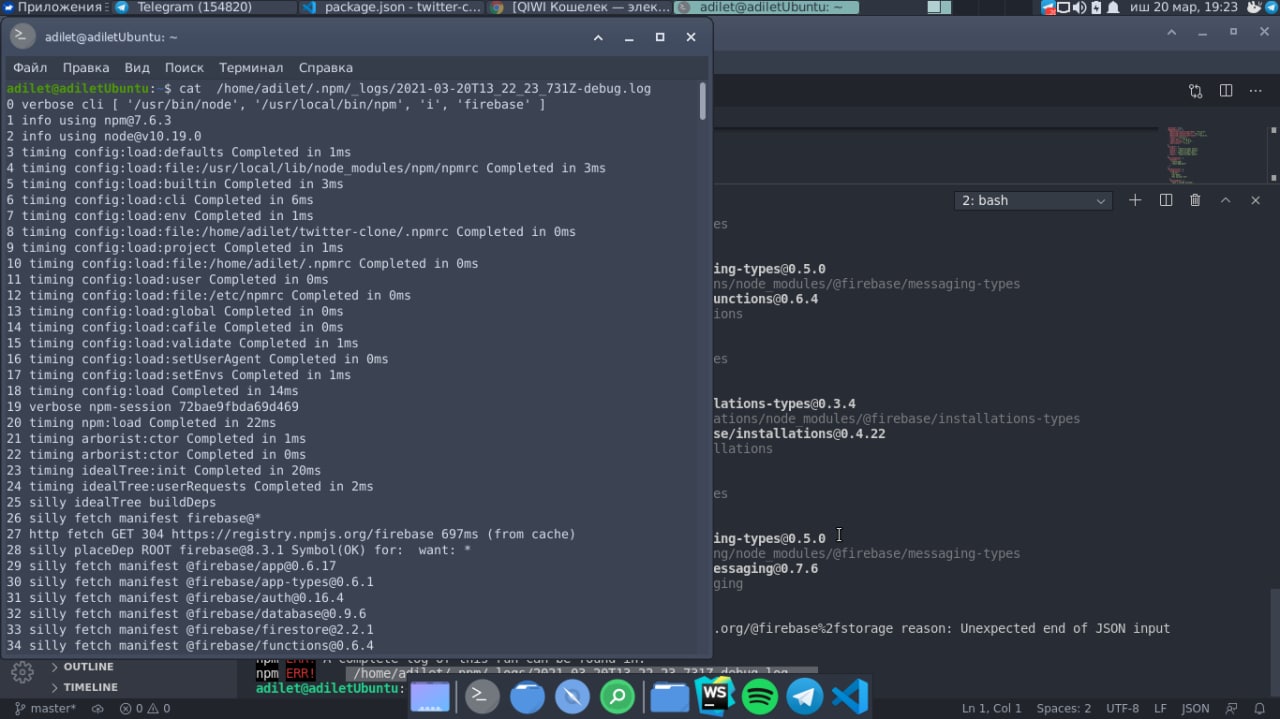
Task: Launch Spotify from the dock
Action: pyautogui.click(x=761, y=696)
